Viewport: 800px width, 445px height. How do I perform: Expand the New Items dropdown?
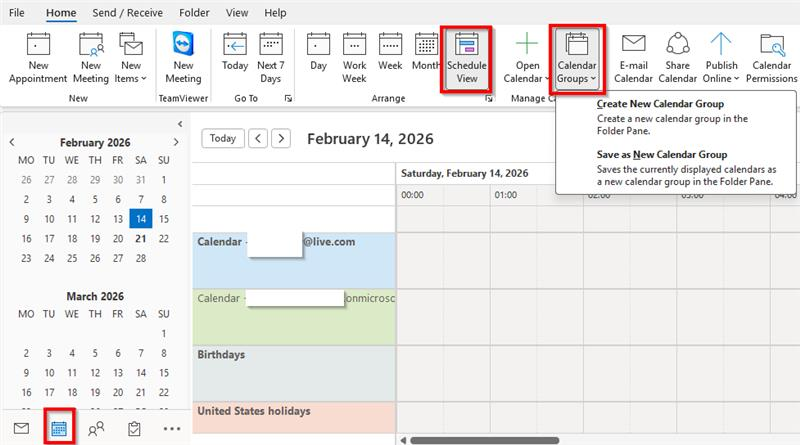pyautogui.click(x=133, y=57)
